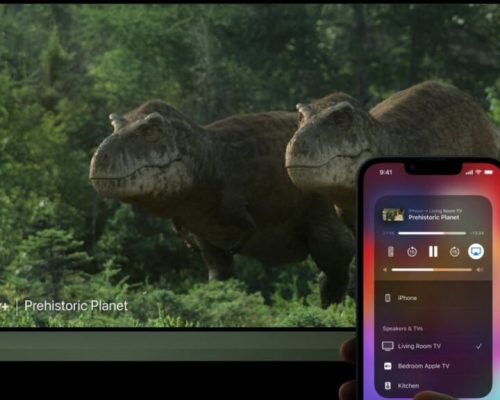Screen dimensions: 500x400
Task: Choose Kitchen speaker as output
Action: coord(433,386)
